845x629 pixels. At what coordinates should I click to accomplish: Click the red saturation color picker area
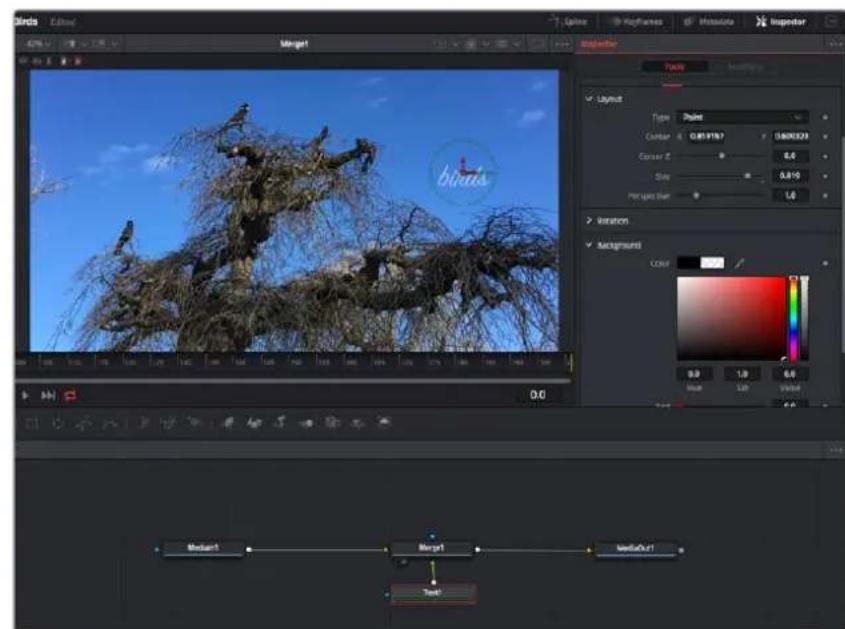[731, 319]
